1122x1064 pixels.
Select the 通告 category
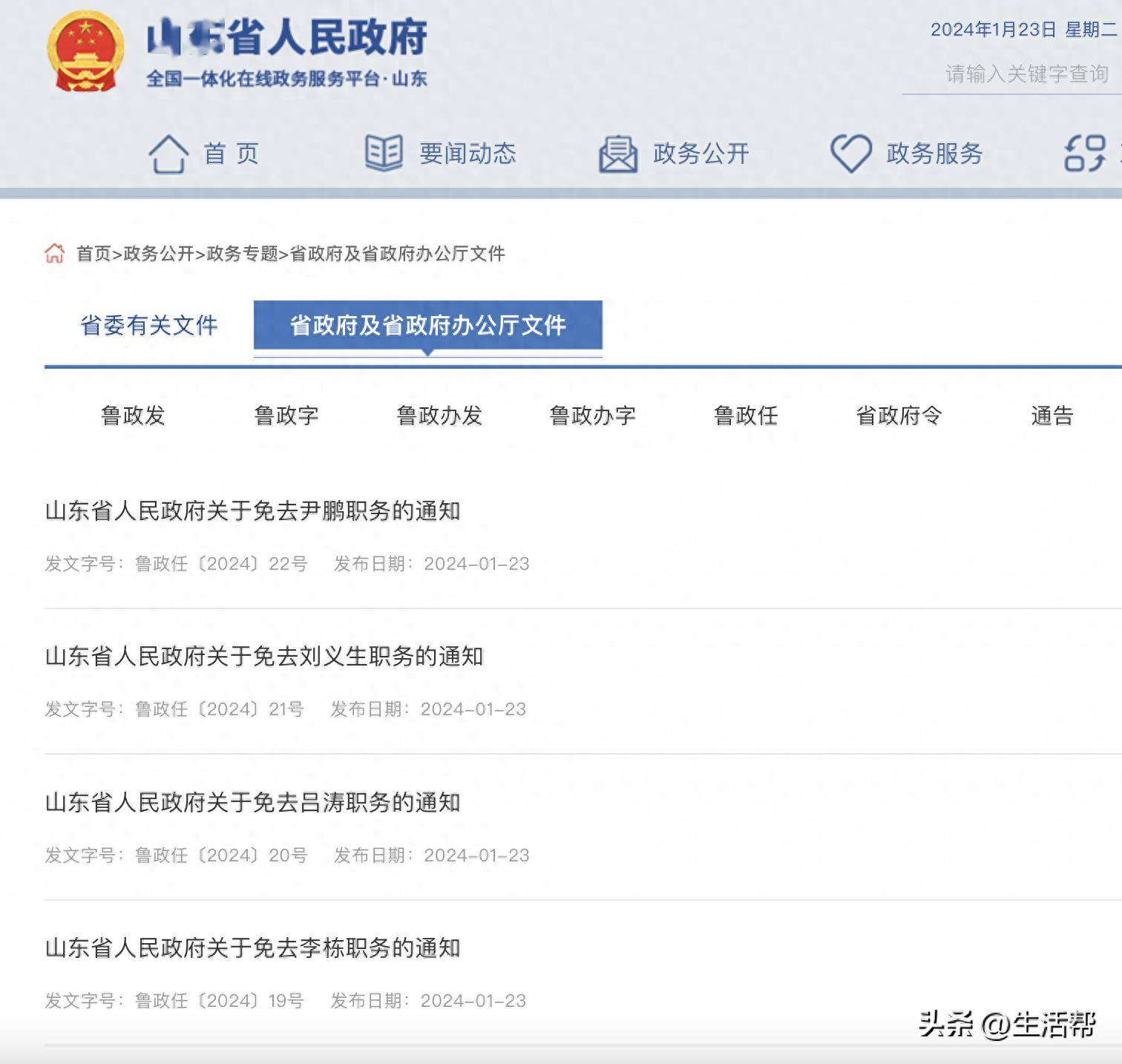tap(1051, 416)
